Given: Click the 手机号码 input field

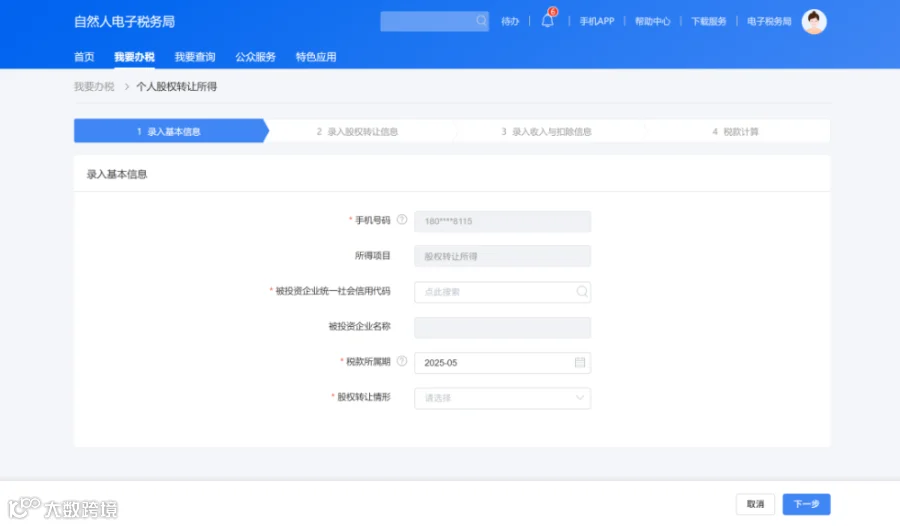Looking at the screenshot, I should (502, 221).
